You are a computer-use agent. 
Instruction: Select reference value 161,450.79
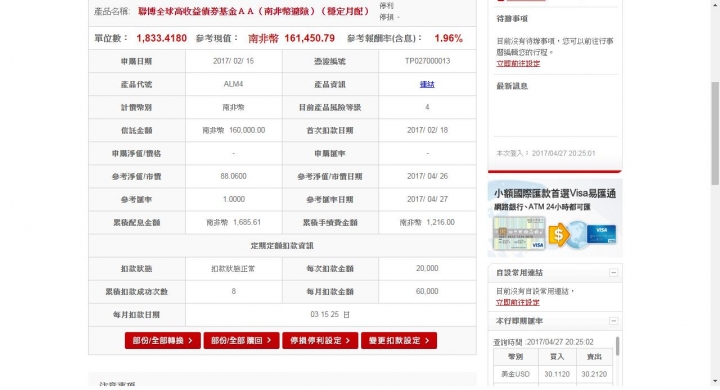(309, 38)
